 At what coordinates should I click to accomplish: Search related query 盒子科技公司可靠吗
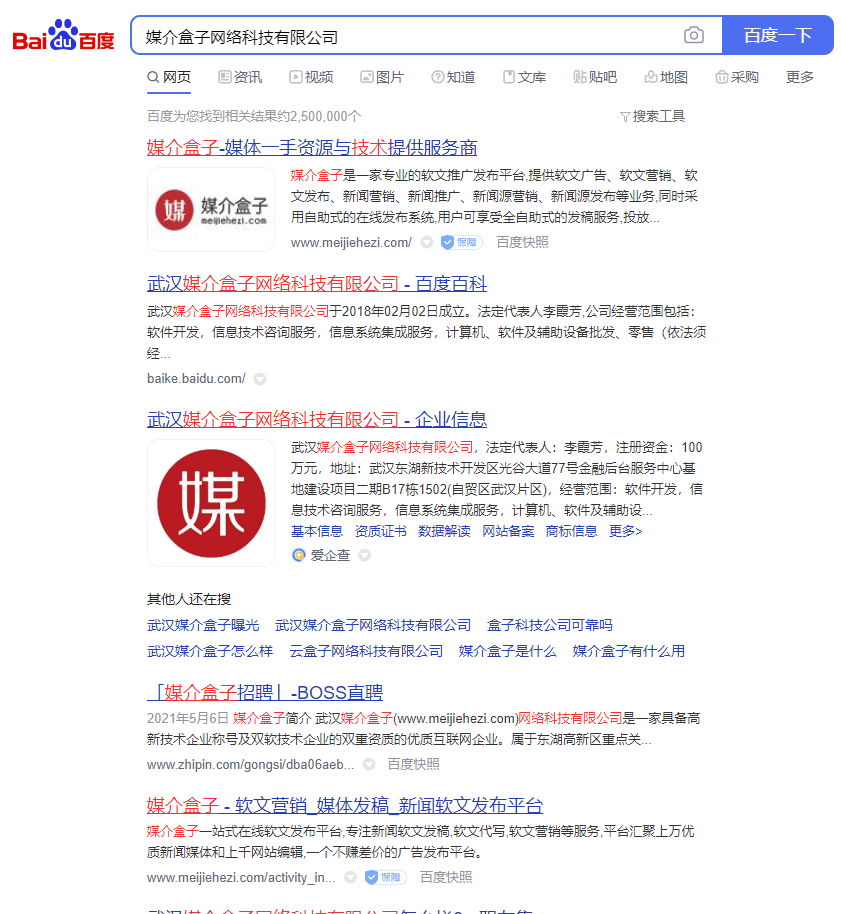(x=550, y=625)
